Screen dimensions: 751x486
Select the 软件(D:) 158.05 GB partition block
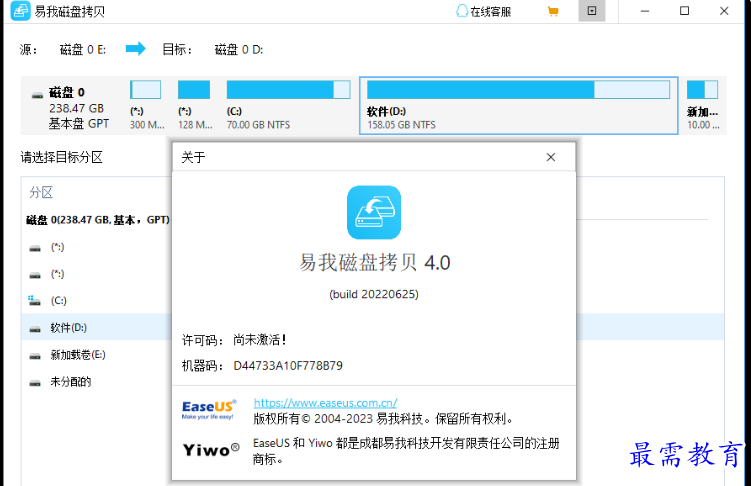519,105
